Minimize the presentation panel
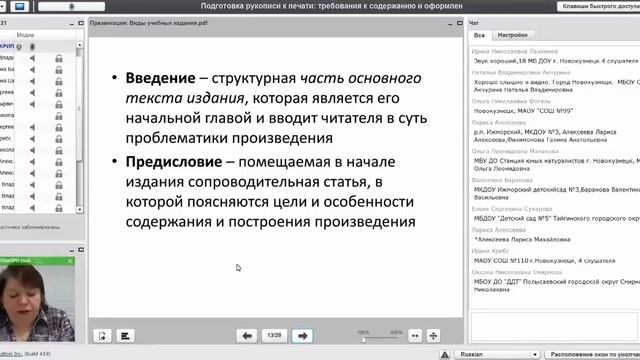The image size is (640, 360). pyautogui.click(x=450, y=24)
